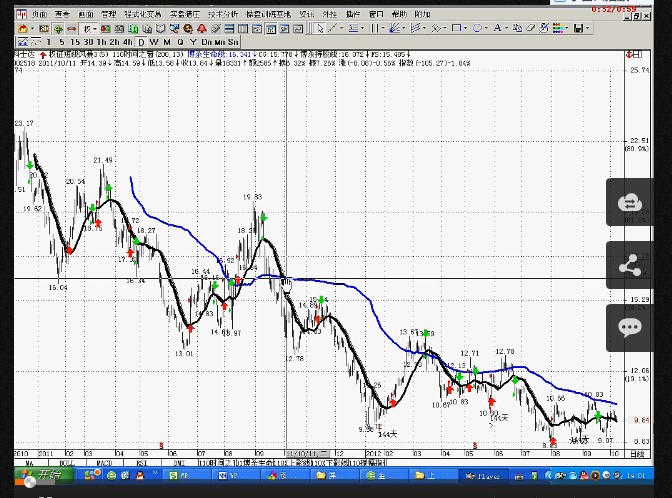672x498 pixels.
Task: Select the trend line drawing tool
Action: [333, 29]
